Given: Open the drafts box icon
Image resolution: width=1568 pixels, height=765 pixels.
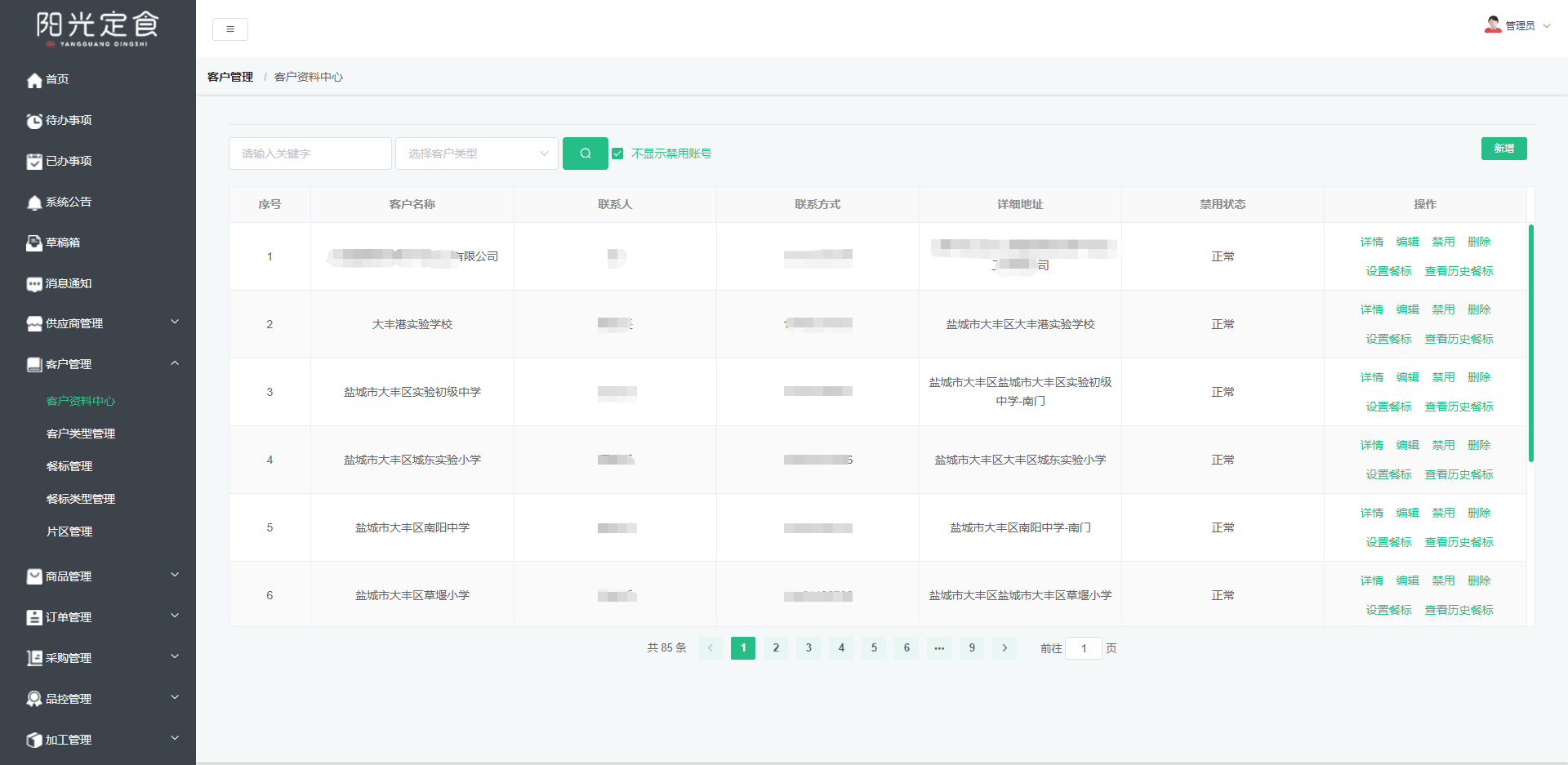Looking at the screenshot, I should click(34, 243).
